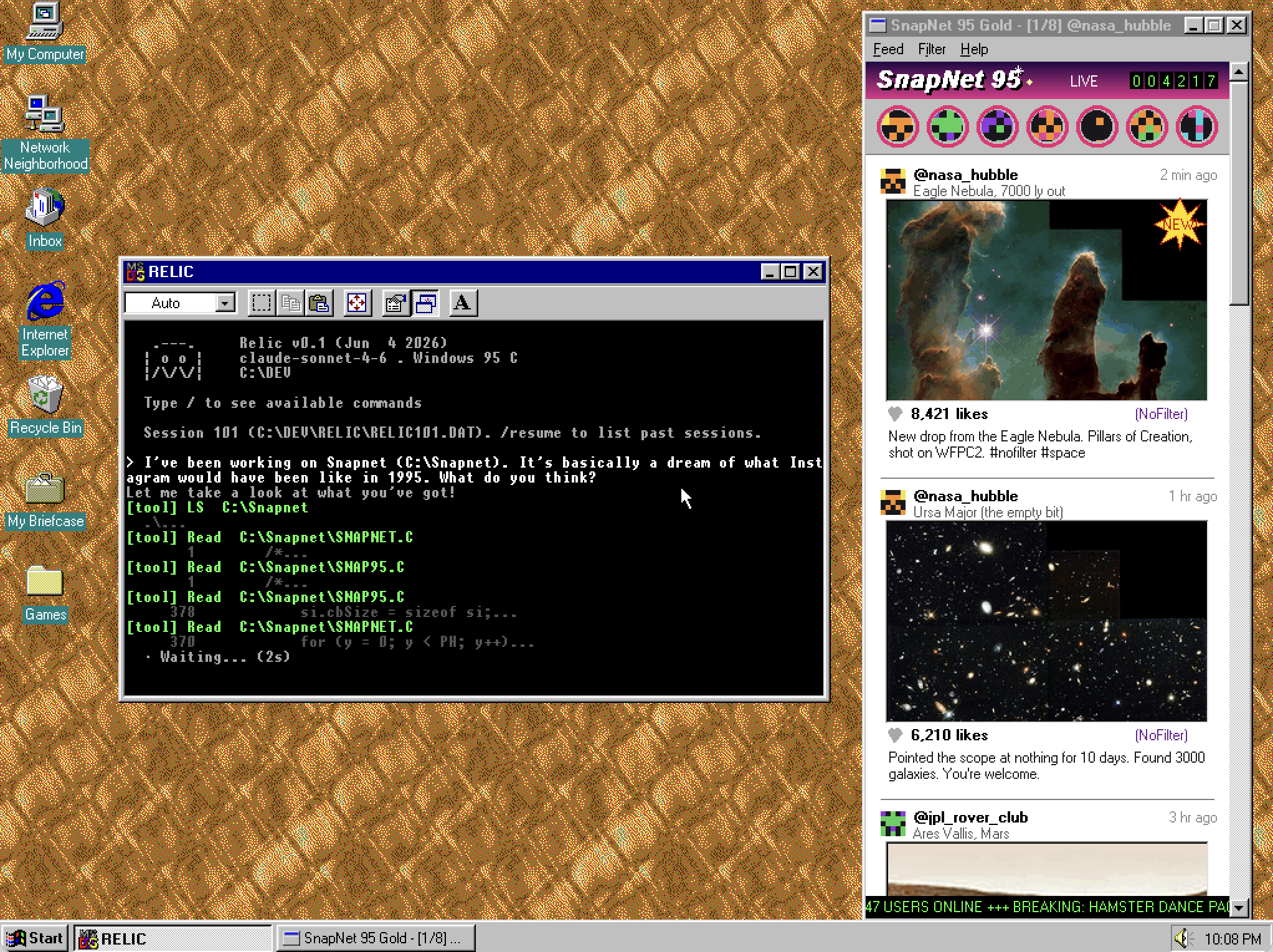Toggle Full Screen in the RELIC toolbar

357,303
